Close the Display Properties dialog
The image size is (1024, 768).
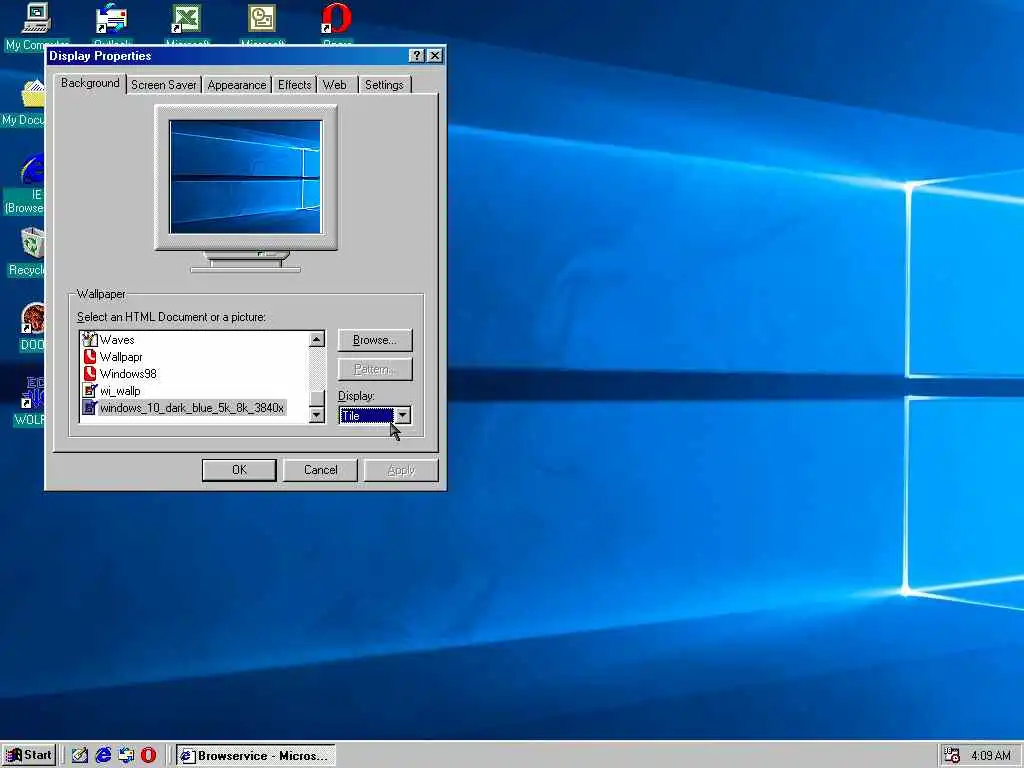pyautogui.click(x=434, y=56)
